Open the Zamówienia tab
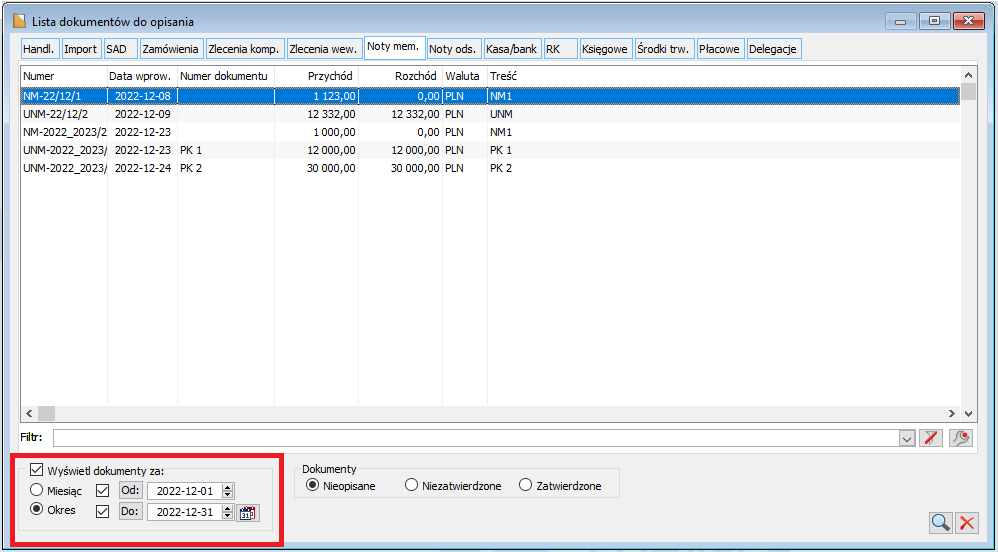Viewport: 998px width, 552px height. [x=172, y=49]
